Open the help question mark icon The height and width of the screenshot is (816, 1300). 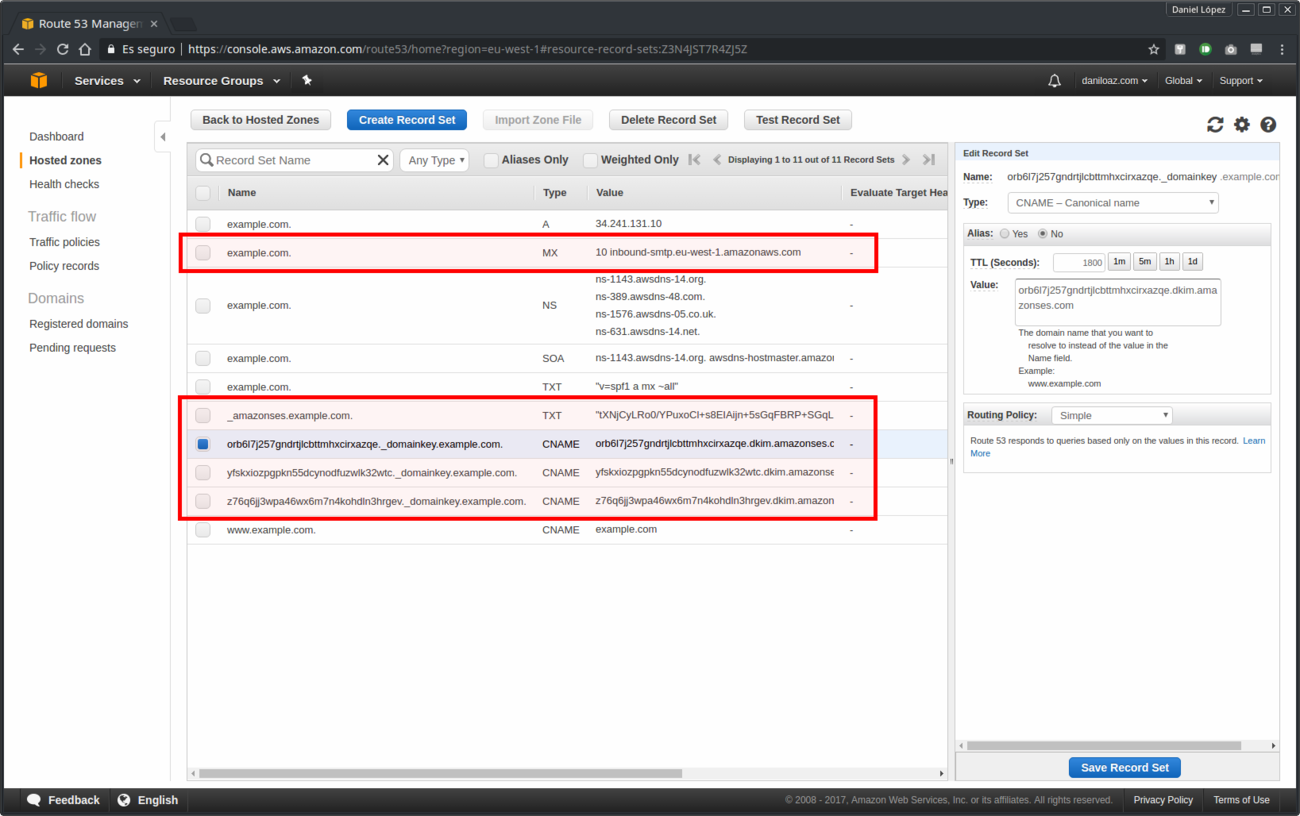point(1268,124)
